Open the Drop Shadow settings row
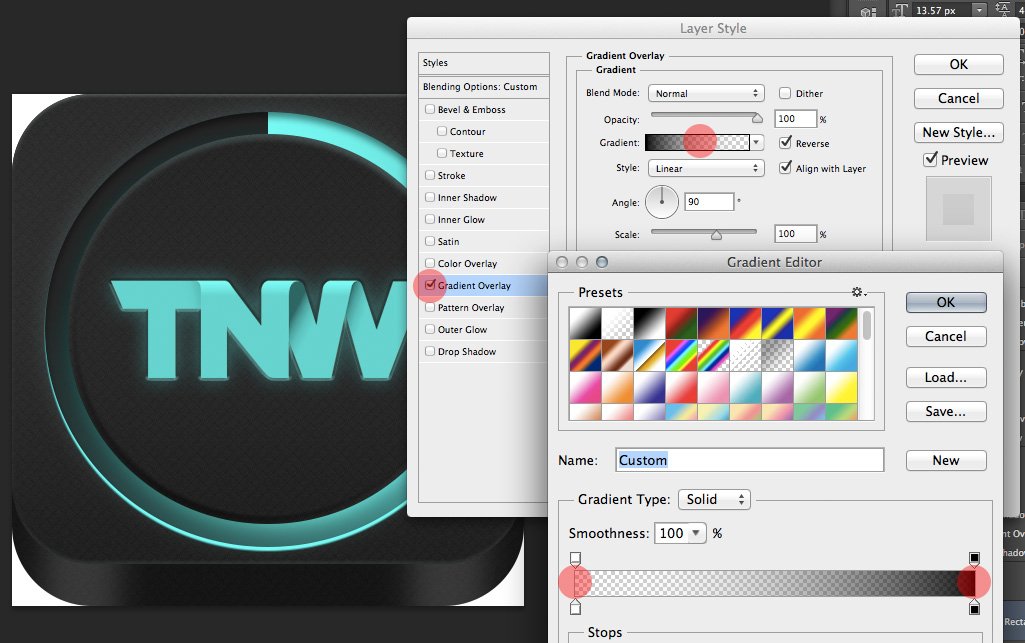 coord(484,351)
